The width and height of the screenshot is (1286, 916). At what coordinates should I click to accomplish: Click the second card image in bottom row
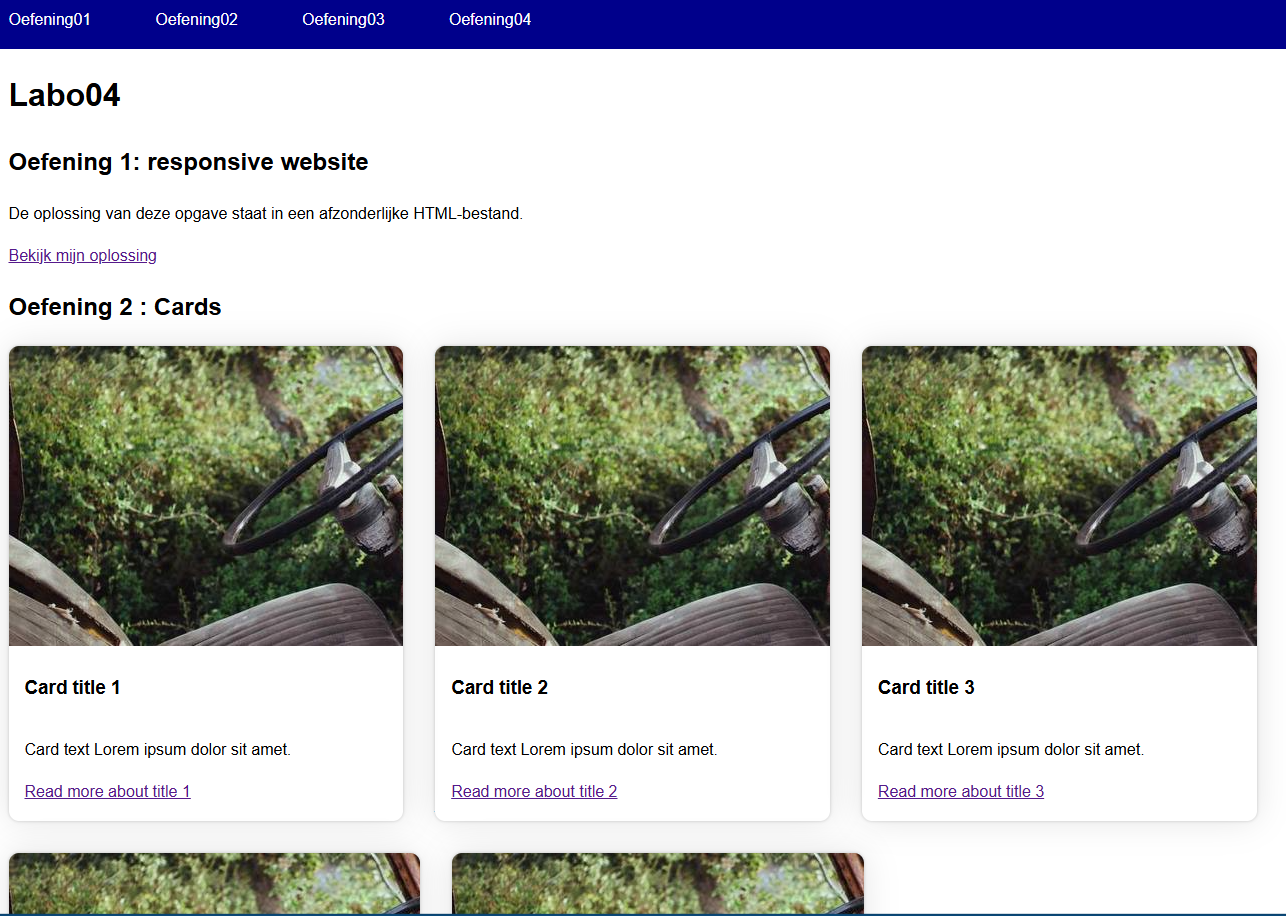657,883
